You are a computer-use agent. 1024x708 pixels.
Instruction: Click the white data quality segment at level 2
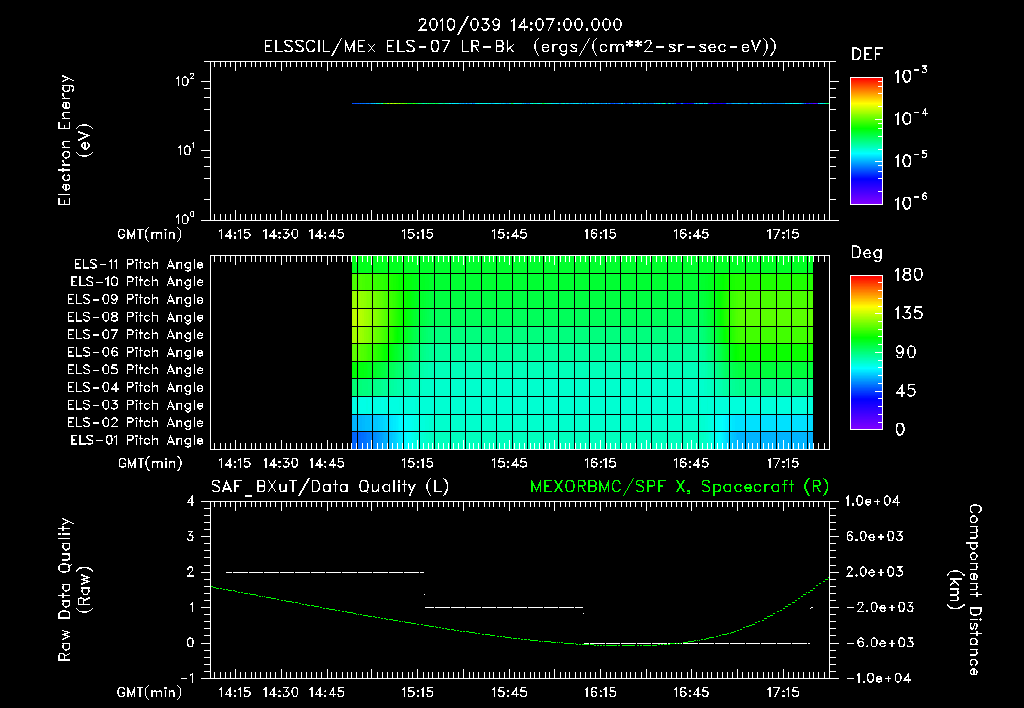pyautogui.click(x=325, y=572)
